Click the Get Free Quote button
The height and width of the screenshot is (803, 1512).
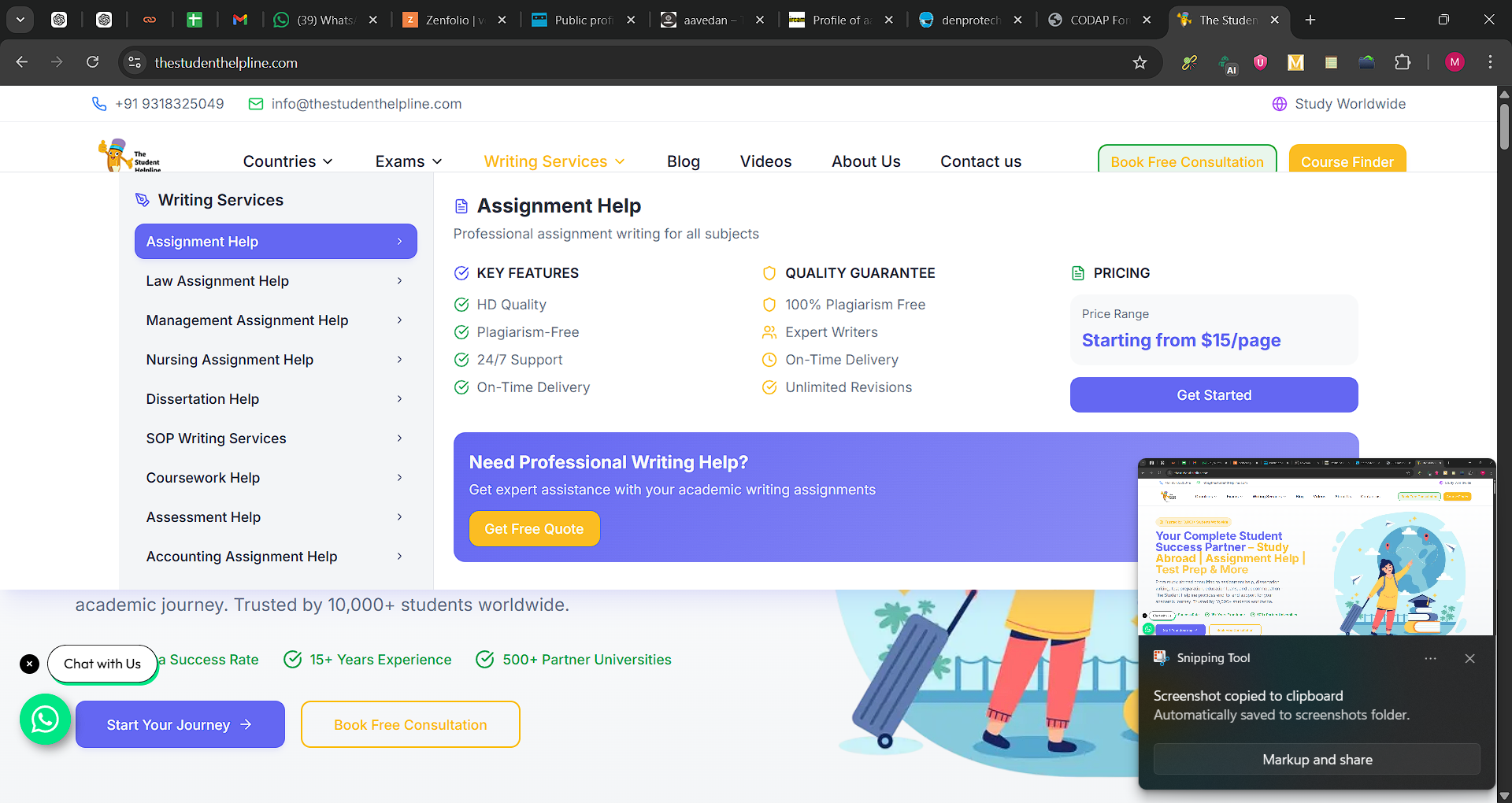coord(534,529)
